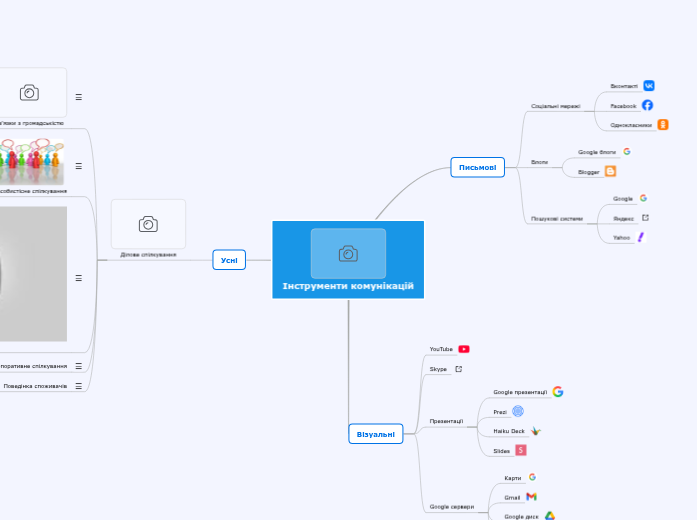The image size is (697, 520).
Task: Click the Haiku Deck bird icon
Action: pyautogui.click(x=536, y=431)
